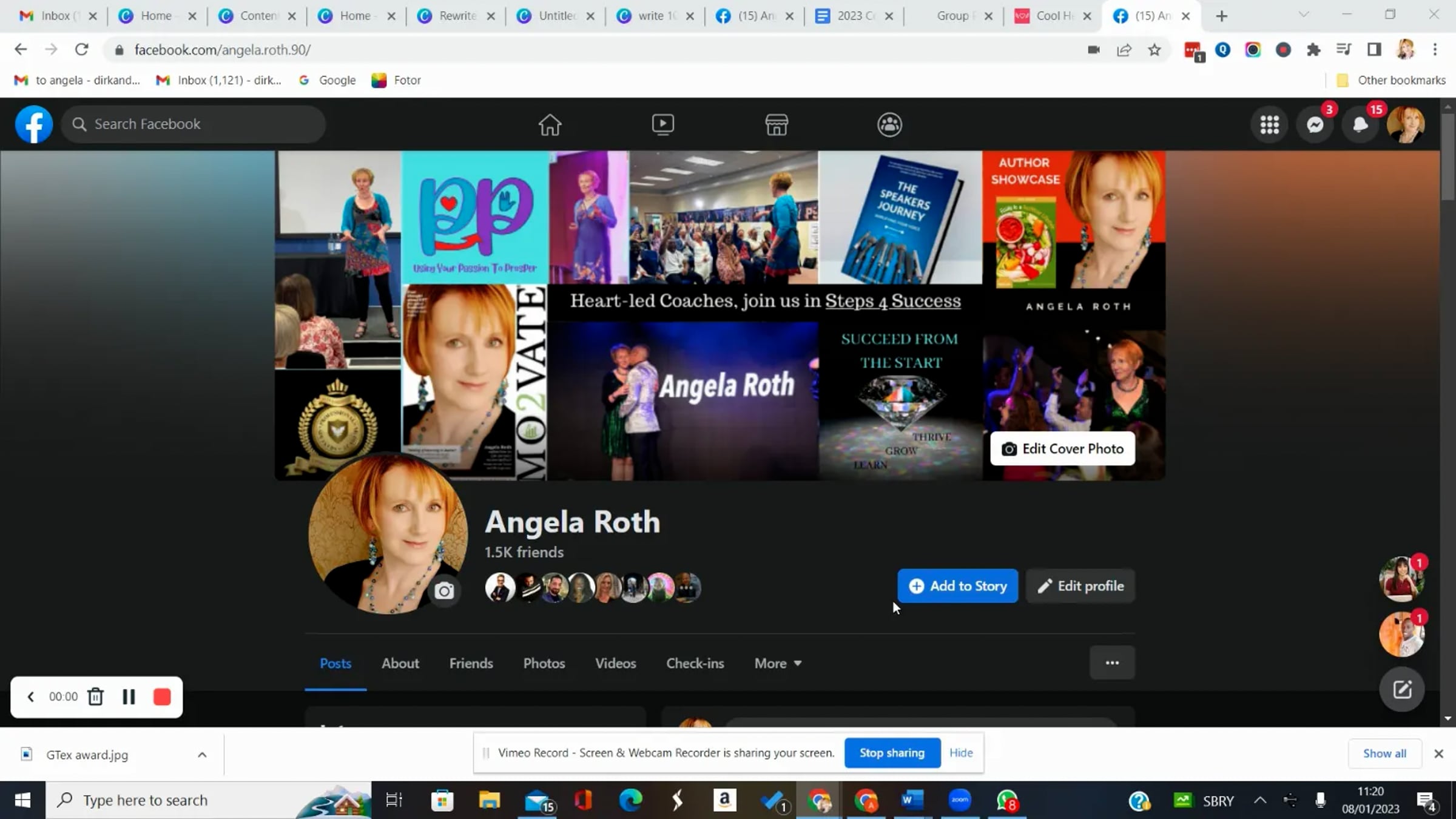Image resolution: width=1456 pixels, height=819 pixels.
Task: Open Facebook Watch video icon
Action: coord(662,124)
